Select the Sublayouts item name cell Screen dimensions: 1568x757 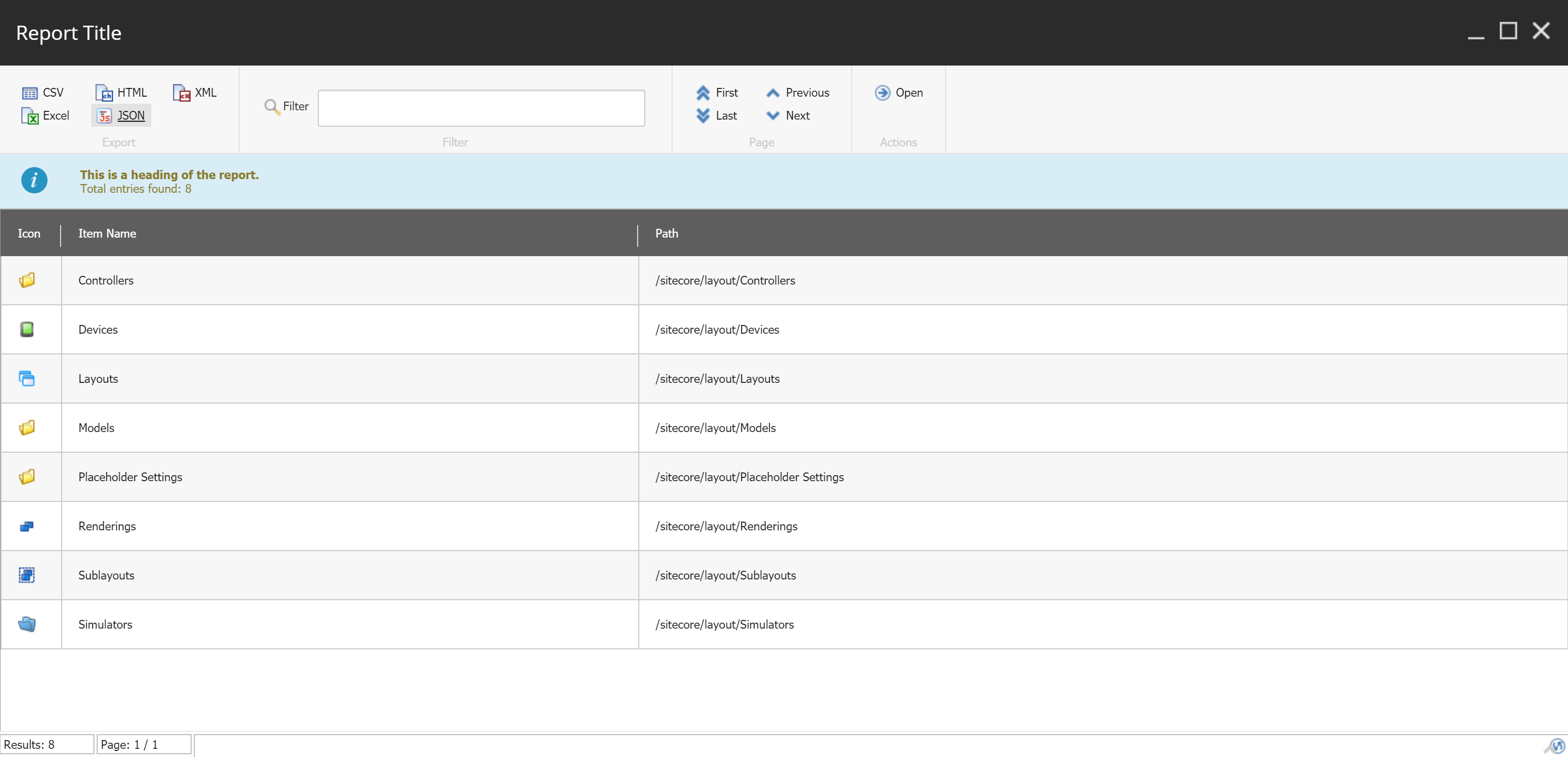pos(350,575)
